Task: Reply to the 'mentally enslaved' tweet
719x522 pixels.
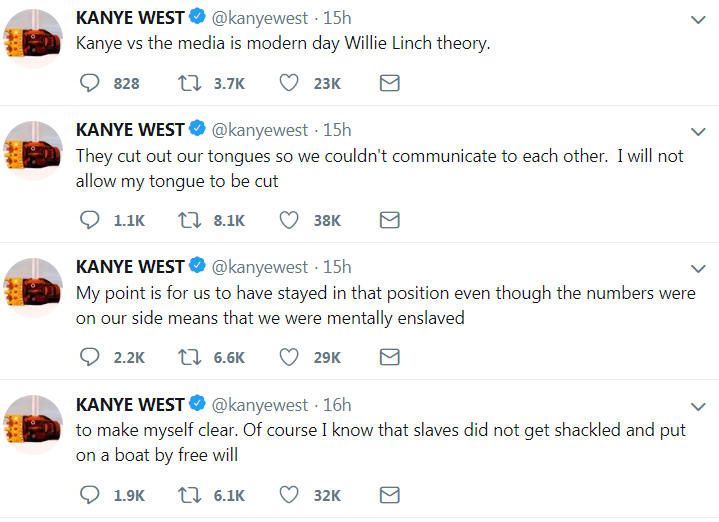Action: (90, 357)
